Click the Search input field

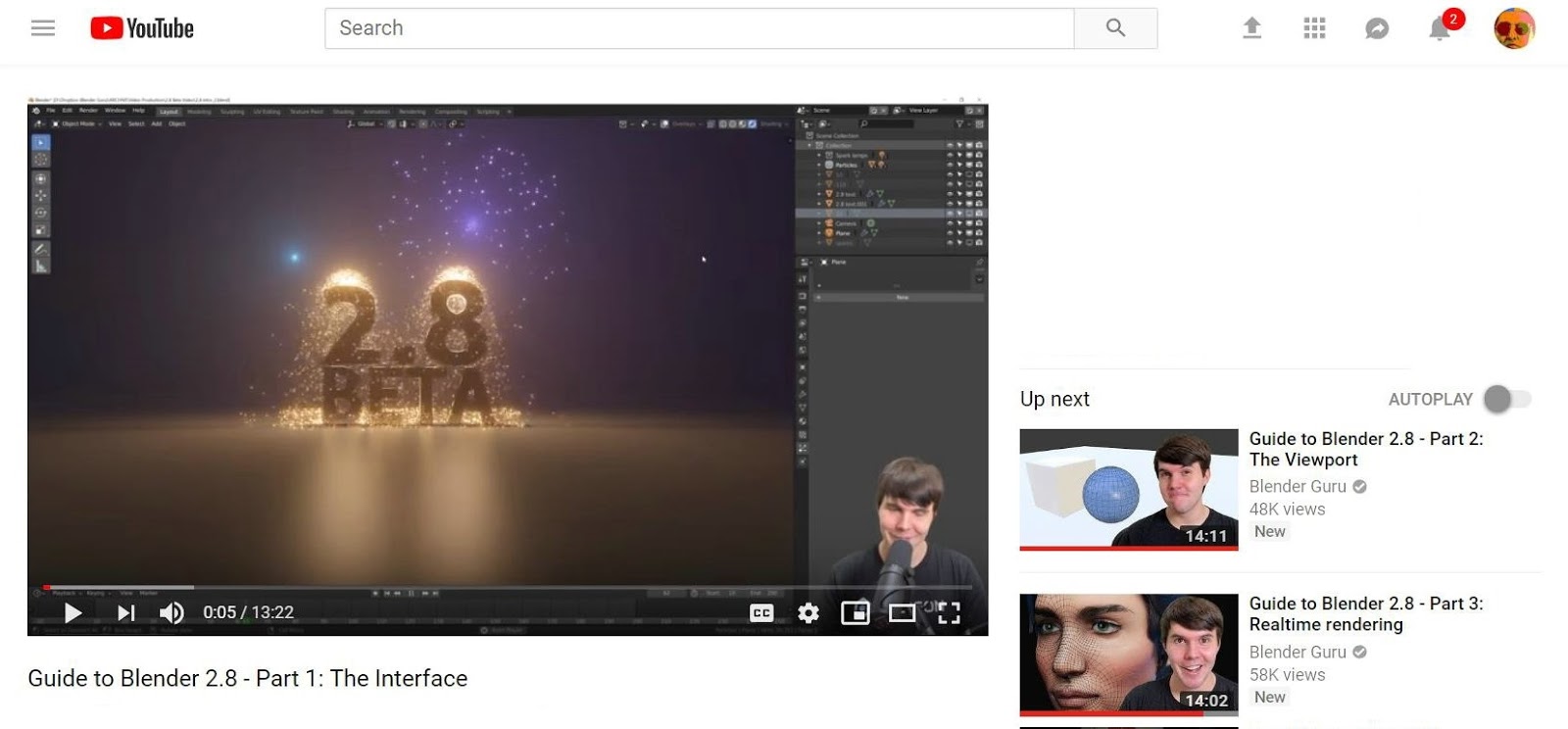point(700,28)
